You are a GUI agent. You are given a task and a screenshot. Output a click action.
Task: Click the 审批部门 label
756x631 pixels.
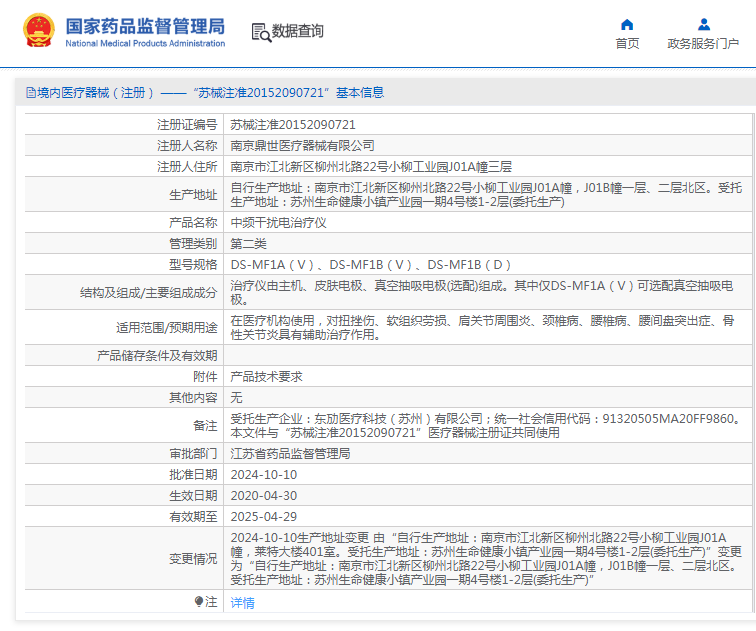pyautogui.click(x=193, y=454)
